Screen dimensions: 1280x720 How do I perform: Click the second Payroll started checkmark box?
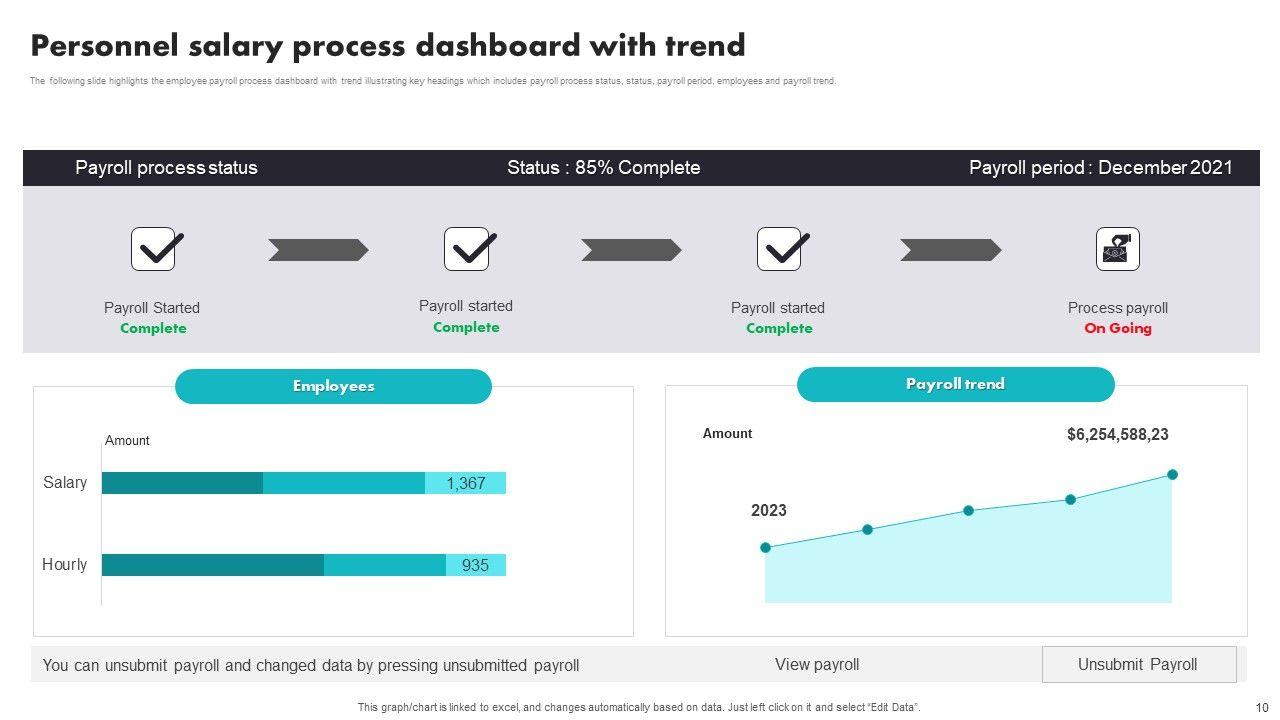pos(466,249)
